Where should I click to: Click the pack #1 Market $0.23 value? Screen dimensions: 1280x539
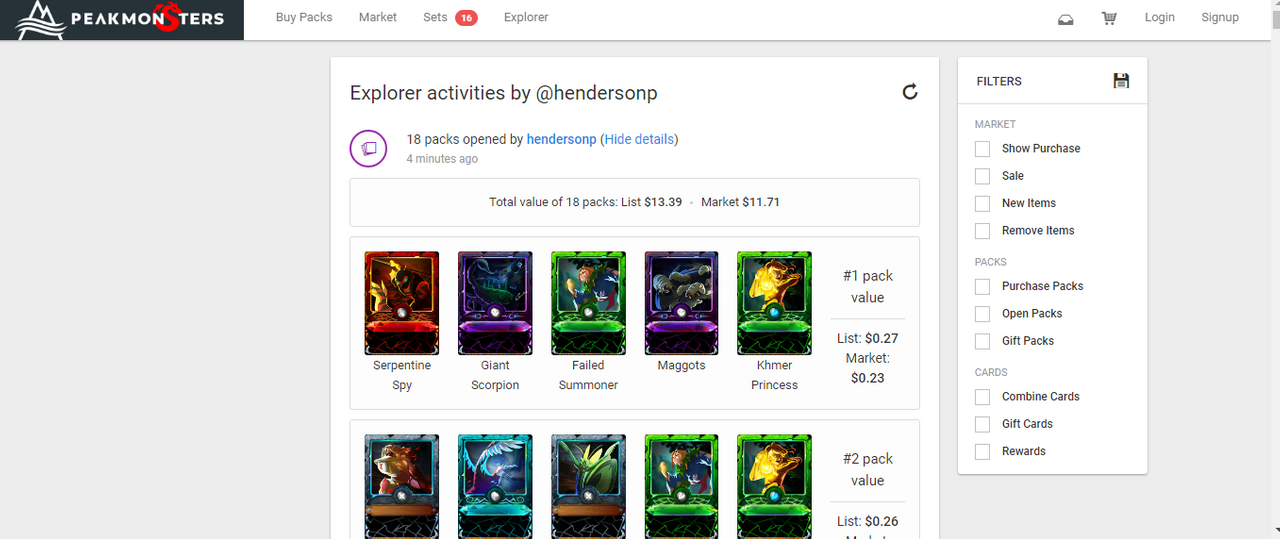[x=868, y=368]
